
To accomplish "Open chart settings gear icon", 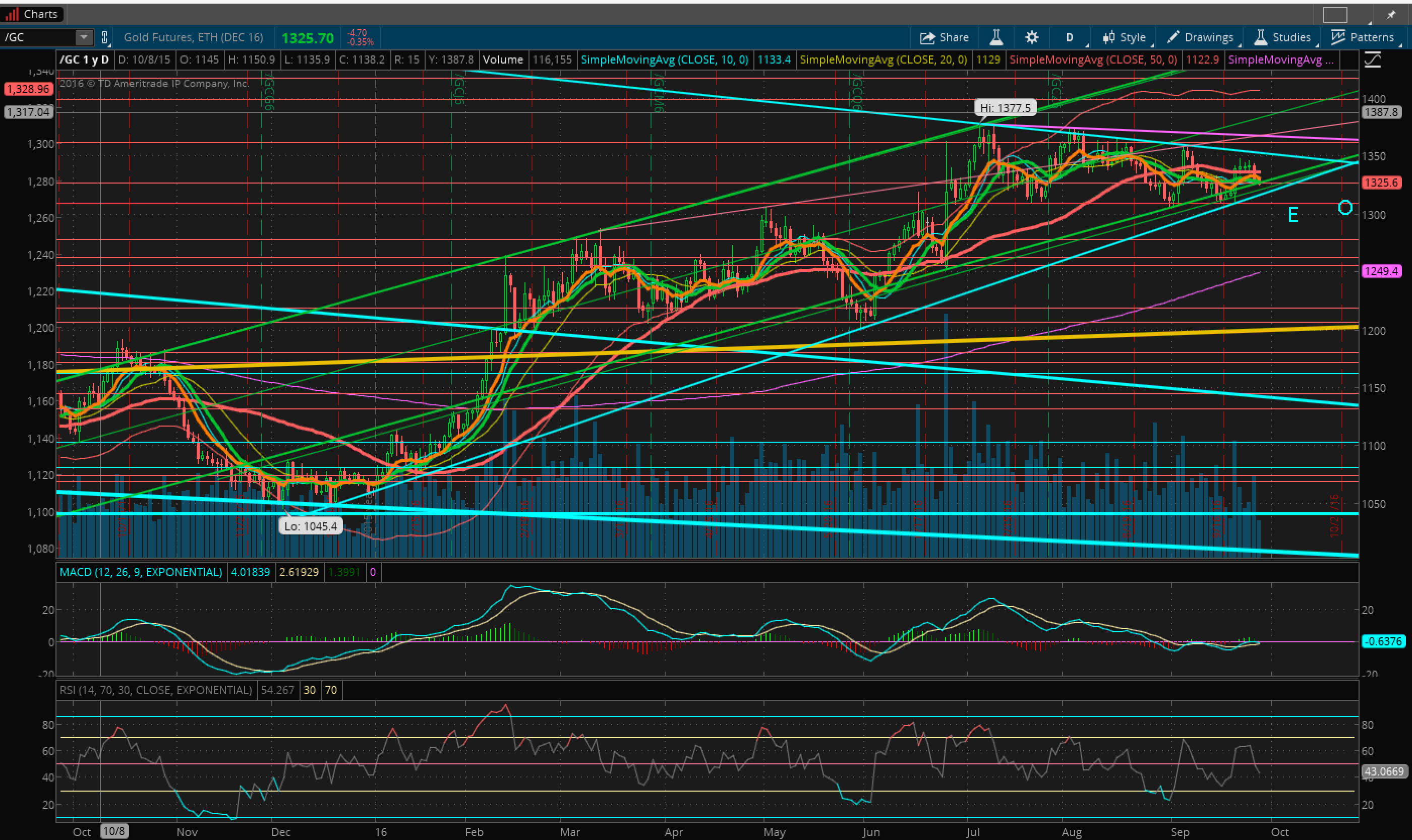I will pos(1032,38).
